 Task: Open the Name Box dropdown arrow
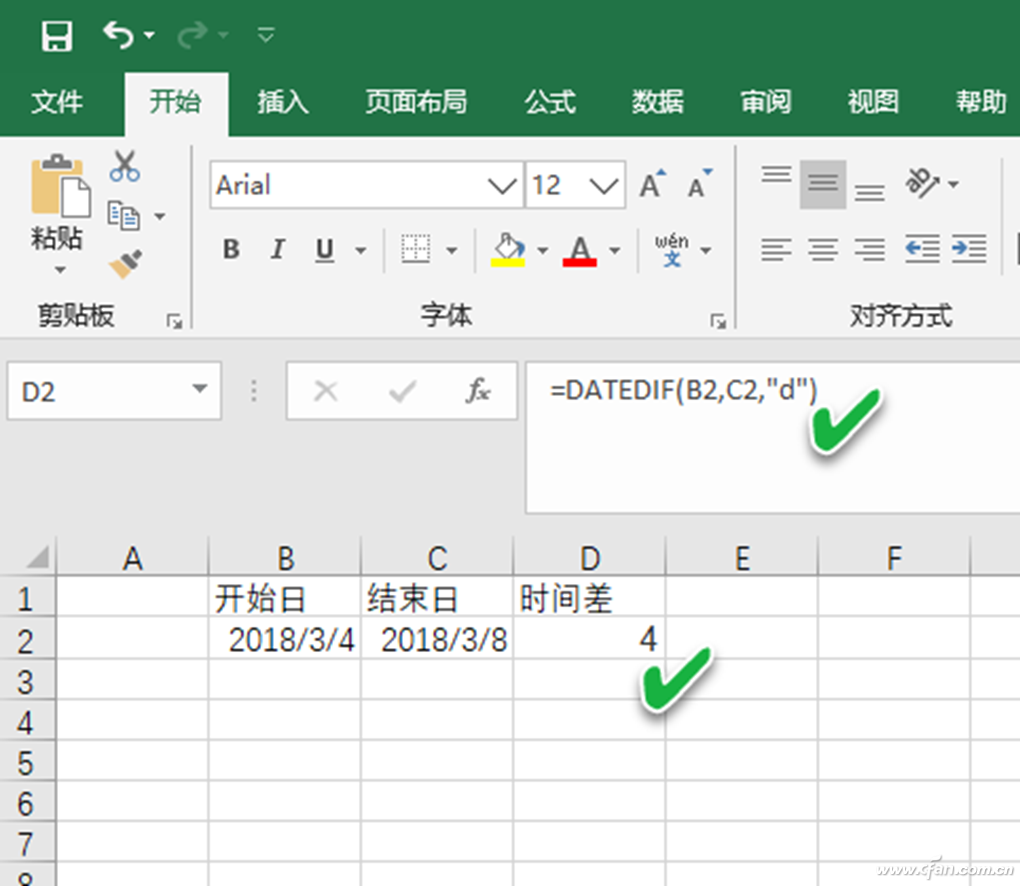[x=200, y=390]
